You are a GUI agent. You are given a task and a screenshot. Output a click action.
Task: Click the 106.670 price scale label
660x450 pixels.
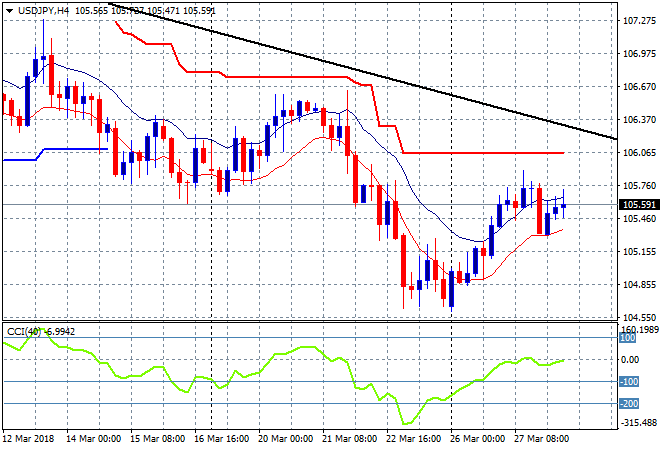pos(639,87)
